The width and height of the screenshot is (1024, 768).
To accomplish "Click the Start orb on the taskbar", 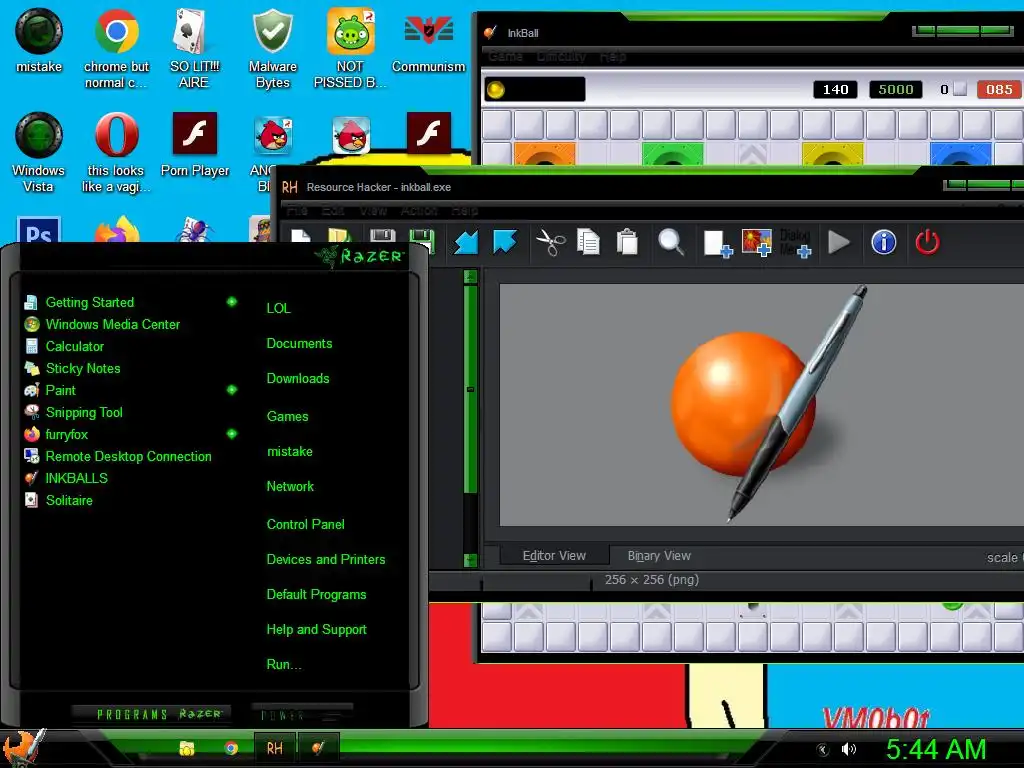I will (x=24, y=748).
